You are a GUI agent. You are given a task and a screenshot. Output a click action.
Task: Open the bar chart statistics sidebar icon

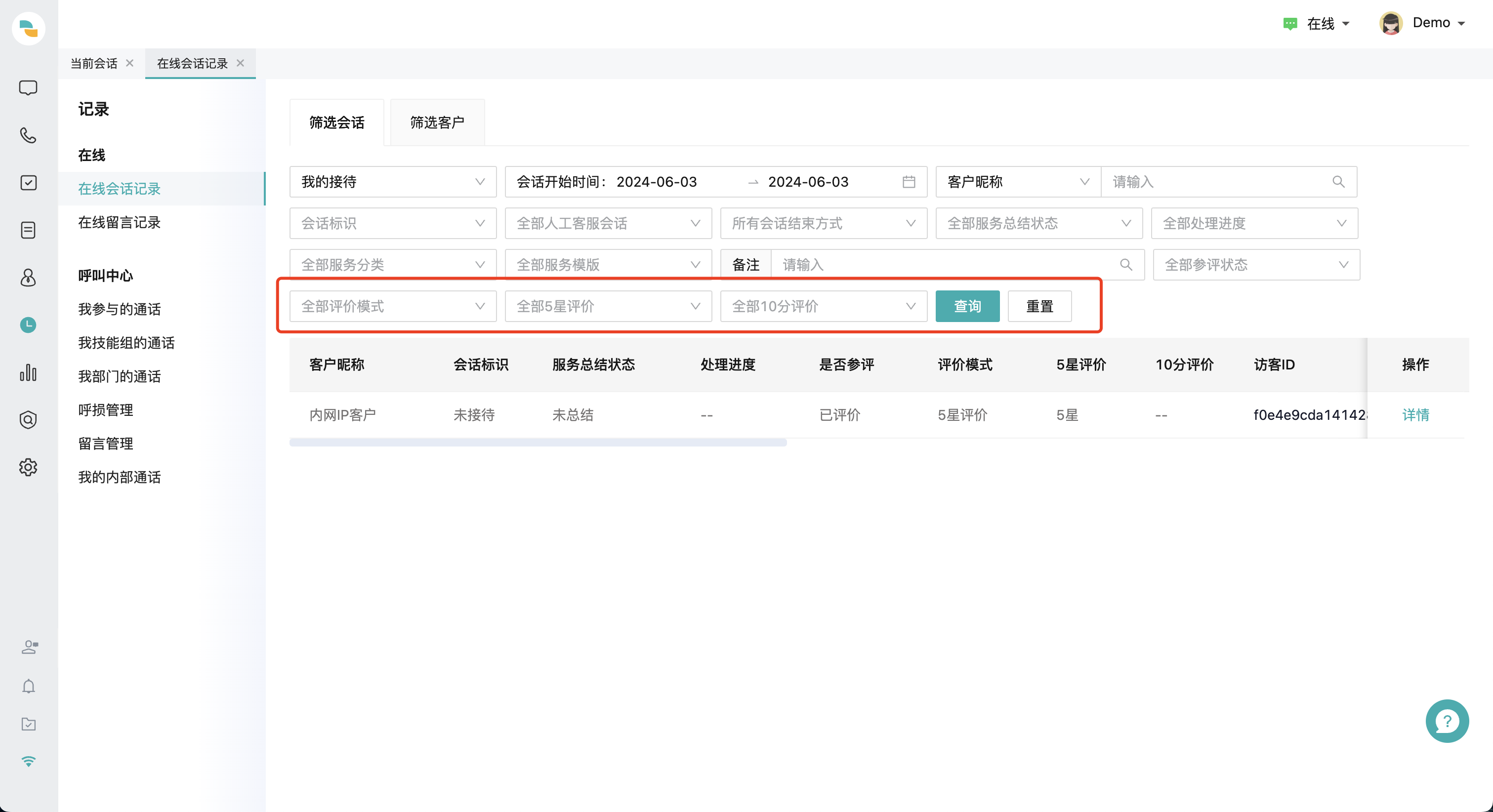28,372
